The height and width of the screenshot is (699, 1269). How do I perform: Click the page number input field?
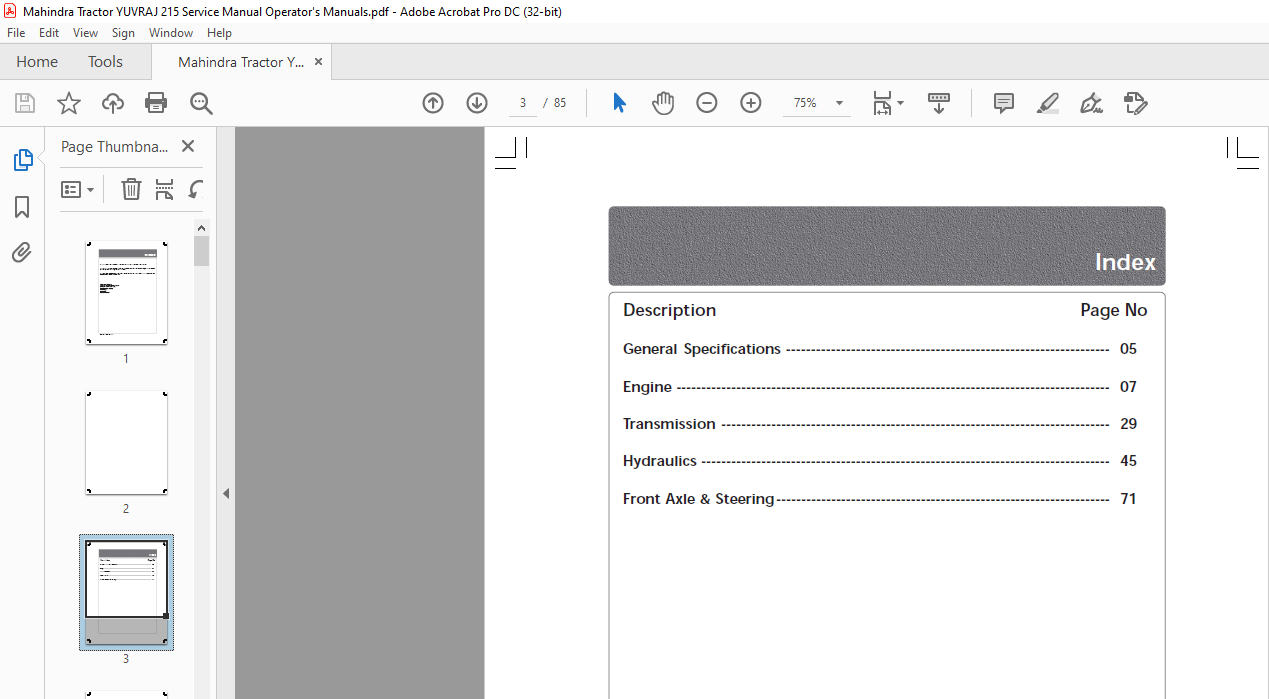tap(522, 103)
